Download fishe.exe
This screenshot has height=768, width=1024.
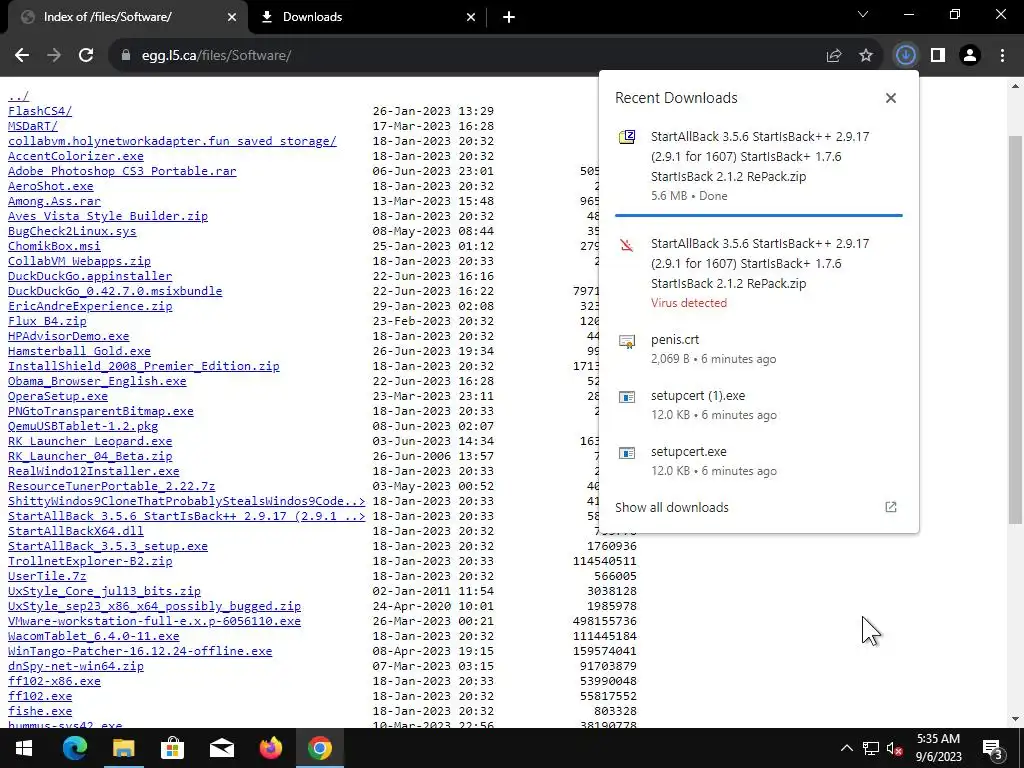tap(40, 712)
